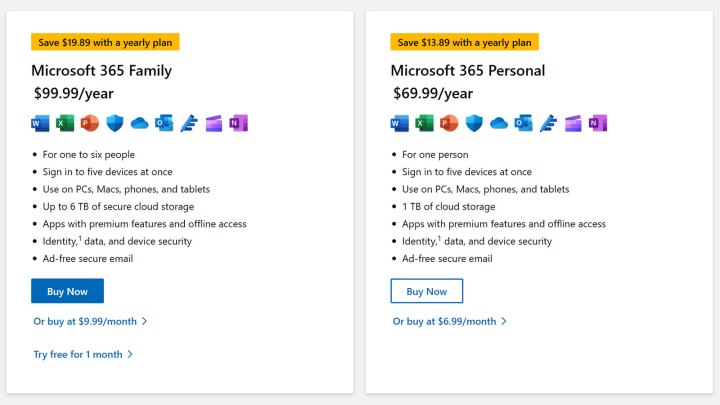The width and height of the screenshot is (720, 405).
Task: Click the OneDrive cloud icon in Family plan
Action: click(139, 123)
